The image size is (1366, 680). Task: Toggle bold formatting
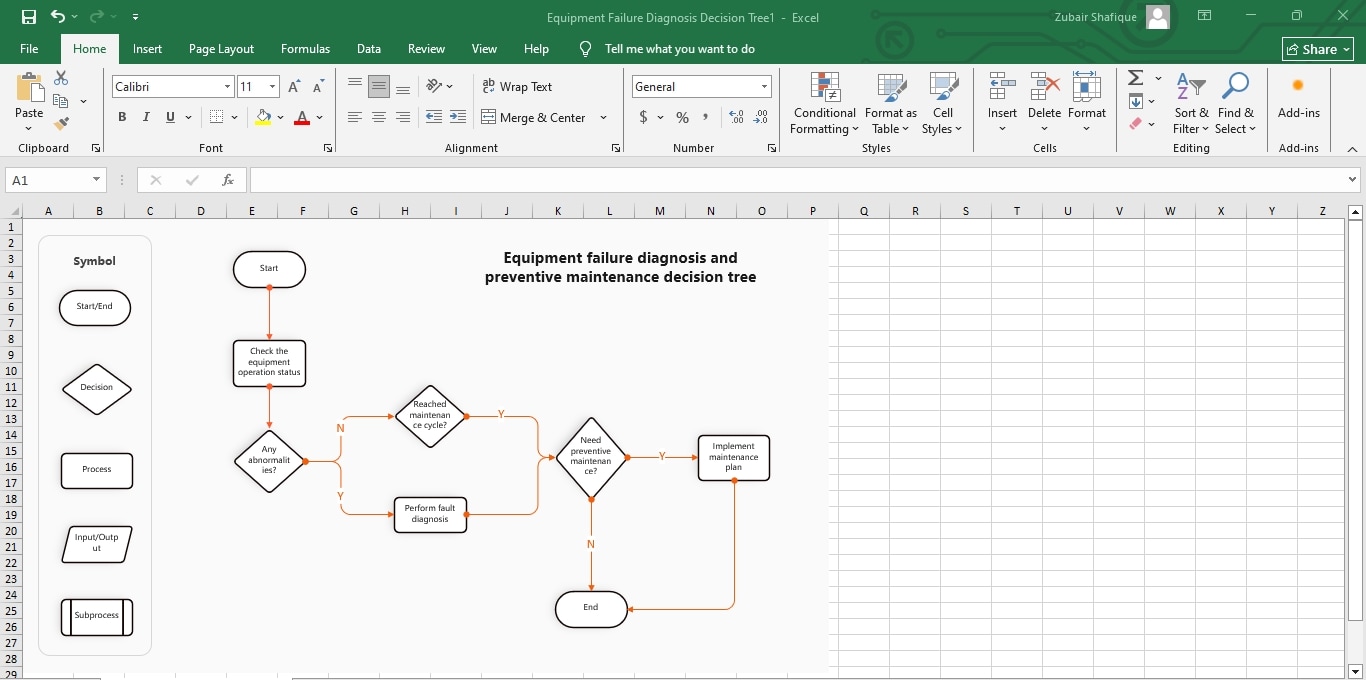pyautogui.click(x=122, y=117)
